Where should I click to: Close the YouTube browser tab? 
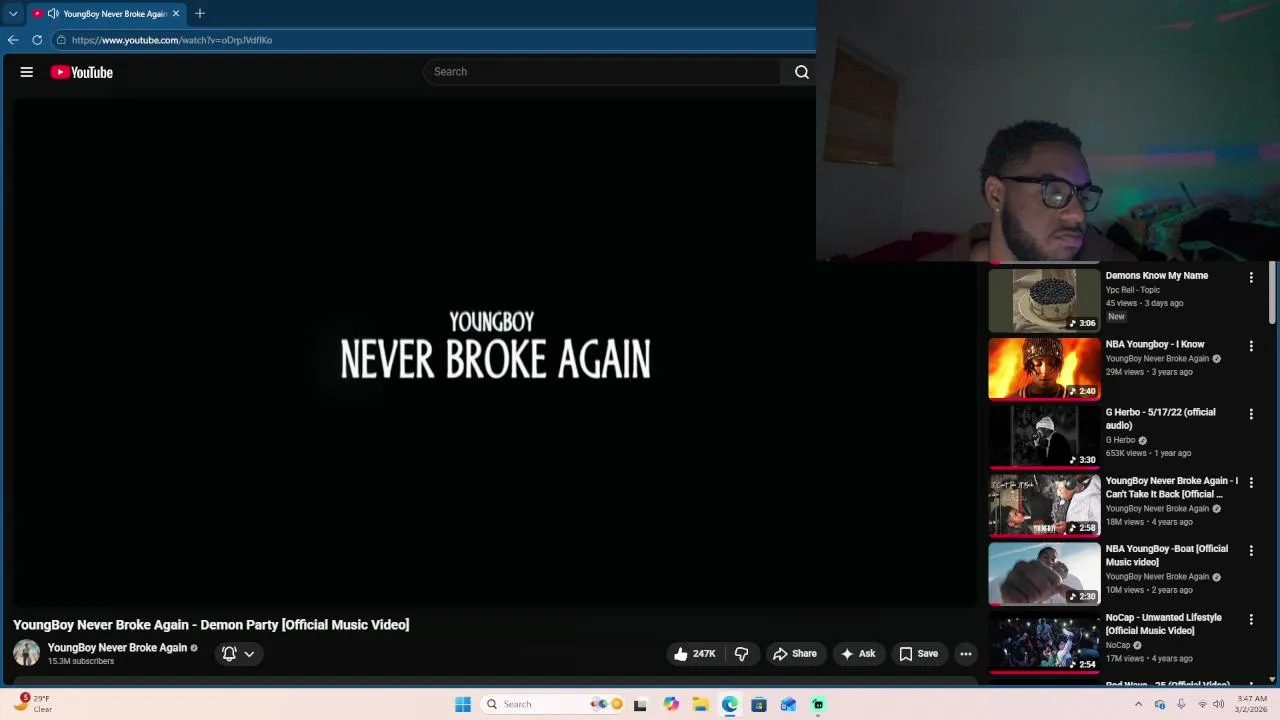pos(176,13)
